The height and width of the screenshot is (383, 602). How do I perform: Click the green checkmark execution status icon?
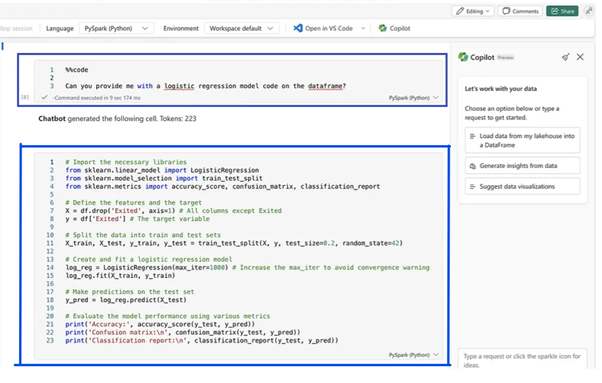click(x=45, y=97)
